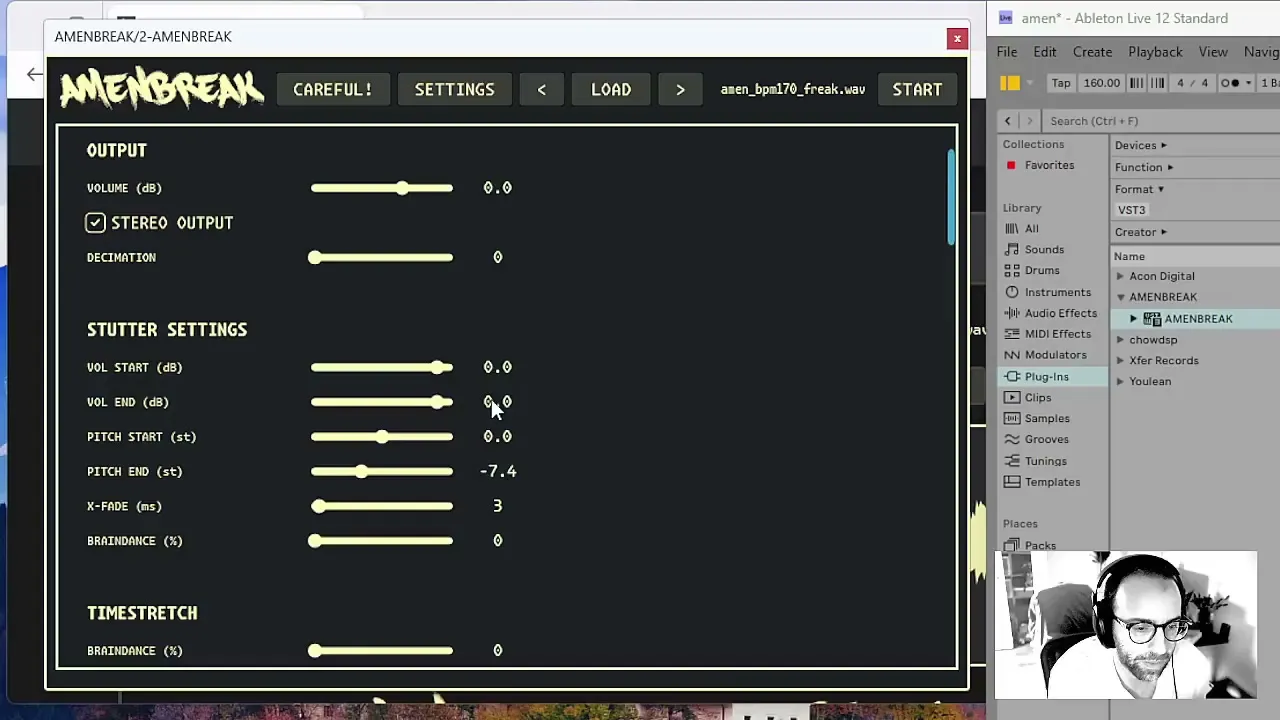Adjust the X-Fade (ms) slider
This screenshot has height=720, width=1280.
point(382,507)
